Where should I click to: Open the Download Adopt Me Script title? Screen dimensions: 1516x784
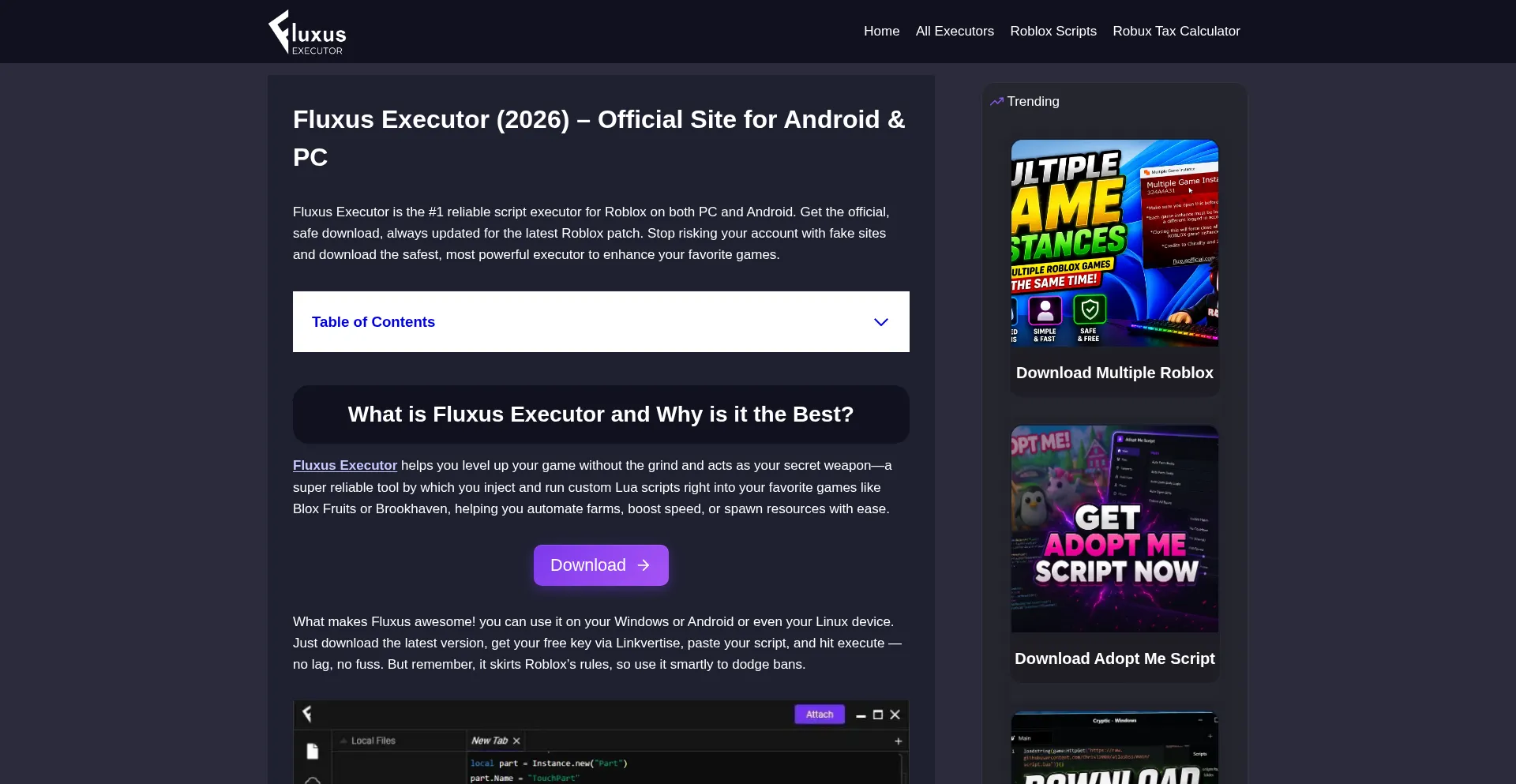pos(1115,658)
